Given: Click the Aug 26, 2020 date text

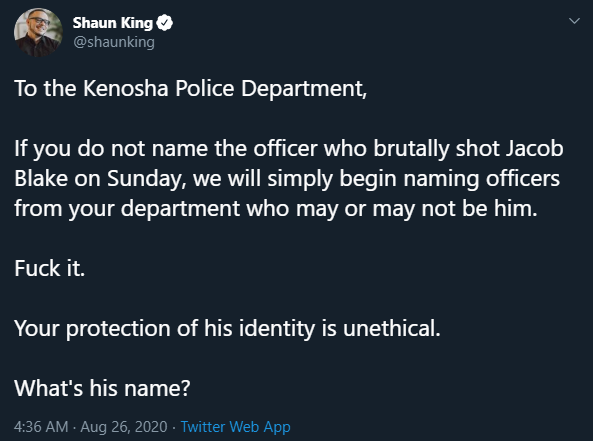Looking at the screenshot, I should tap(124, 427).
